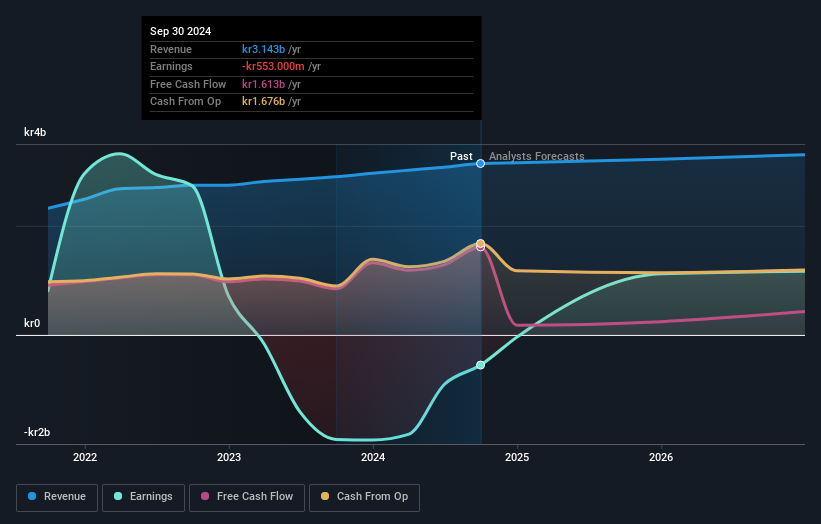Viewport: 821px width, 524px height.
Task: Select the 2022 x-axis label
Action: point(85,457)
